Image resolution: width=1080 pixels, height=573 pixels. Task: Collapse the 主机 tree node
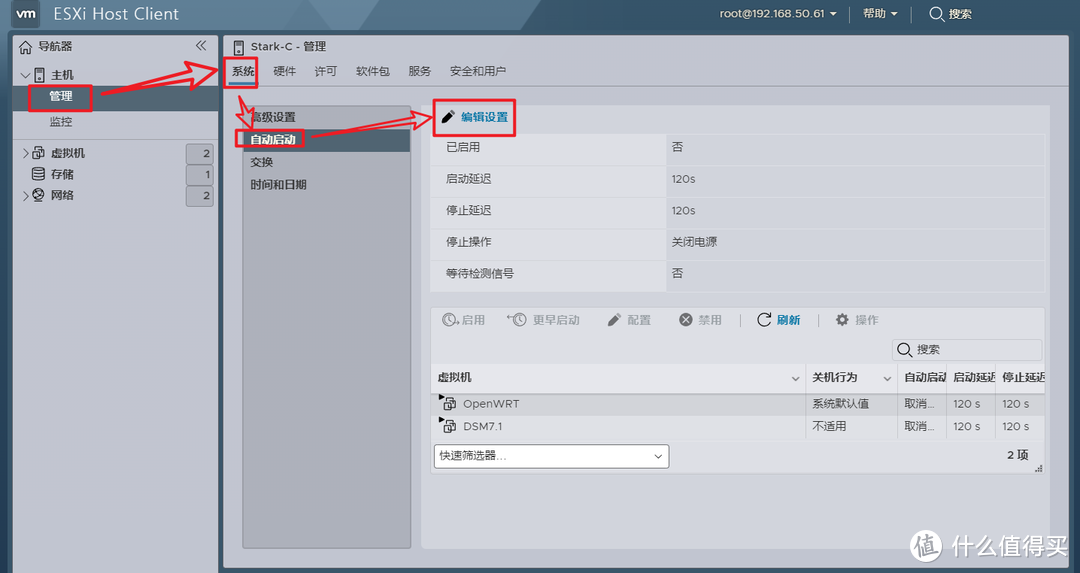pos(25,75)
